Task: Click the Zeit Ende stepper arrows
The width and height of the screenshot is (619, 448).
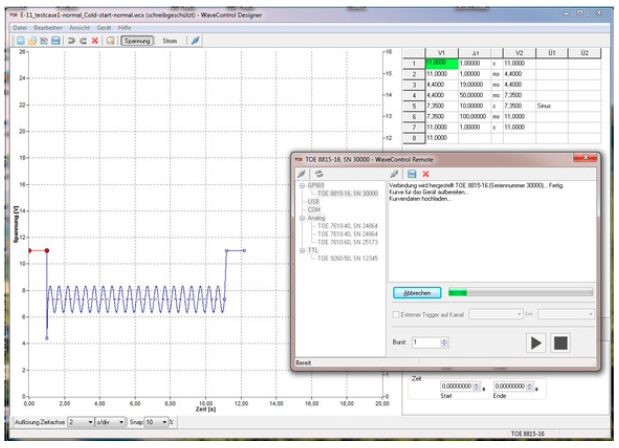Action: click(530, 386)
